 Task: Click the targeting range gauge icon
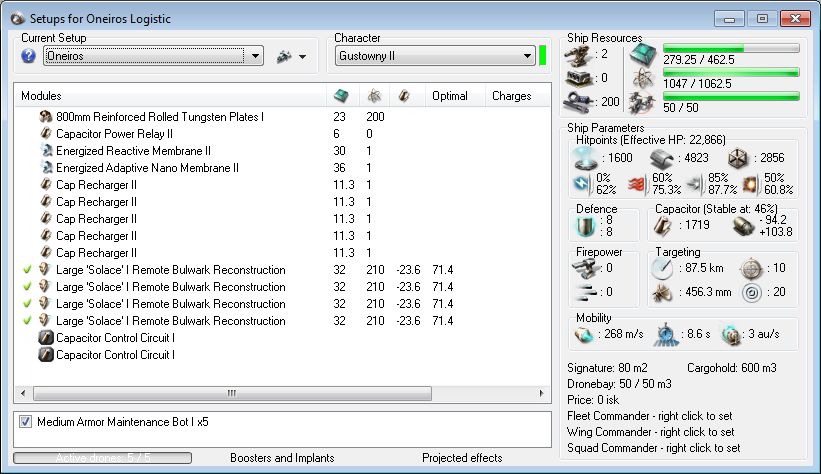click(662, 268)
